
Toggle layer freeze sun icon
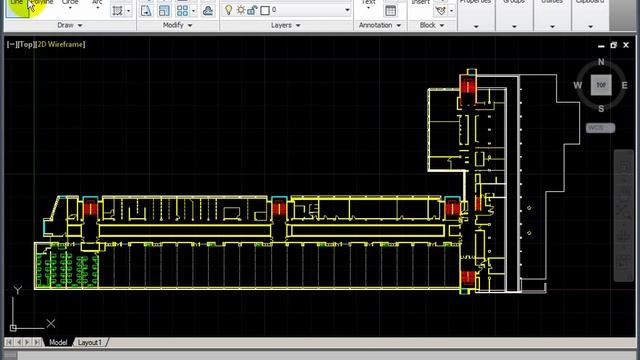(240, 10)
